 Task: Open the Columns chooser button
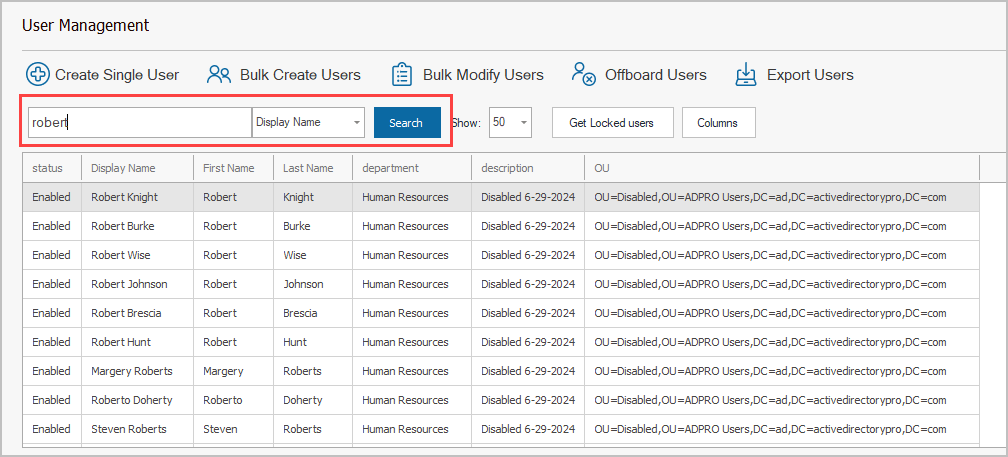(718, 122)
